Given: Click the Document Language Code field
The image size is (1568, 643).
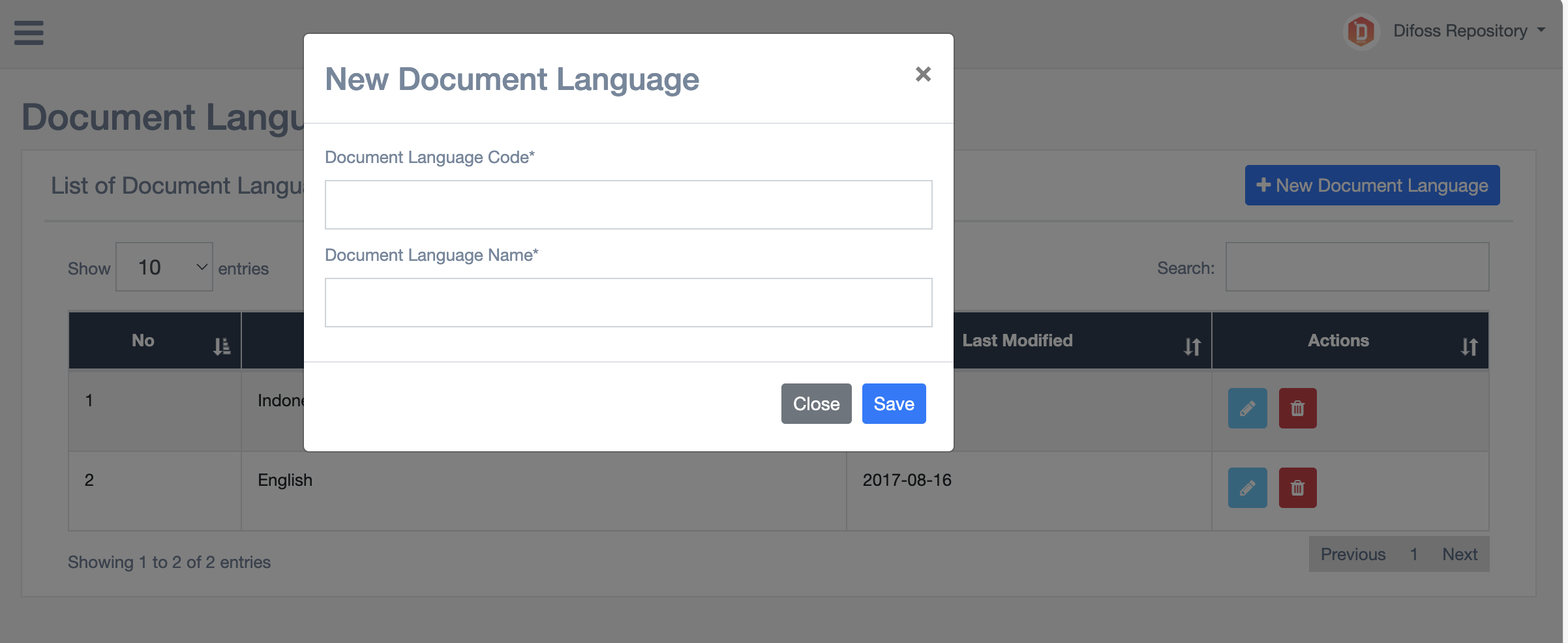Looking at the screenshot, I should point(628,205).
